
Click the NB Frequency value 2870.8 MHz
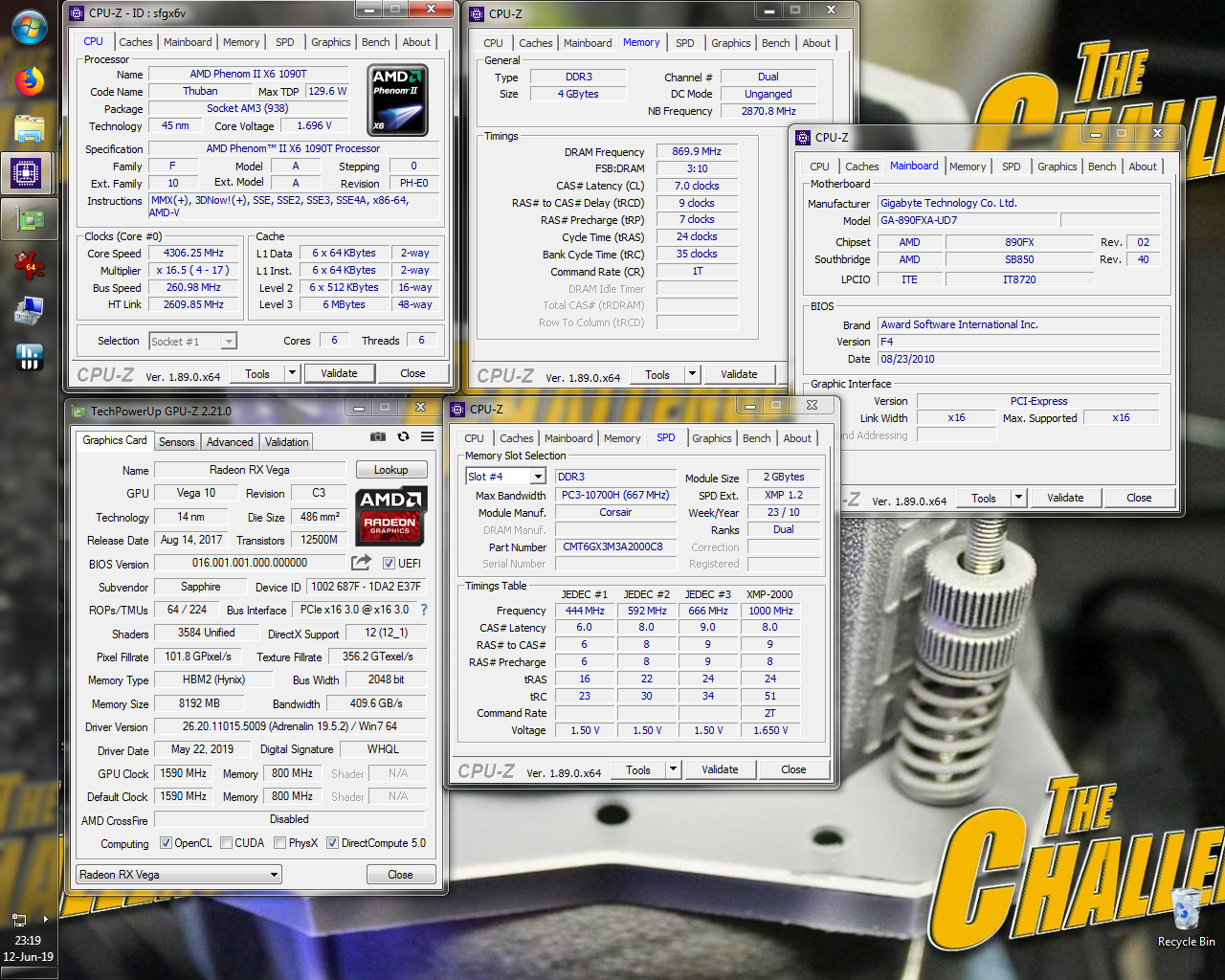pyautogui.click(x=768, y=111)
